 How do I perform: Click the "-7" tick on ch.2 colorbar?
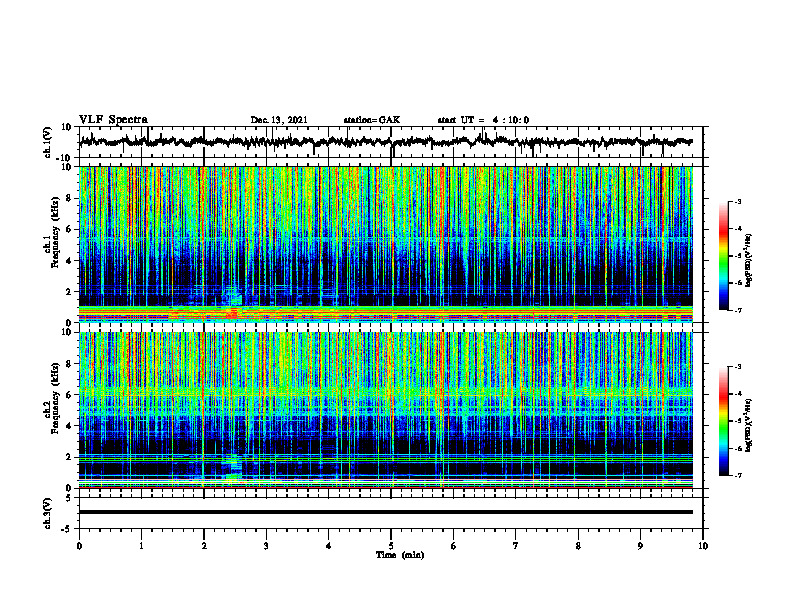point(738,476)
